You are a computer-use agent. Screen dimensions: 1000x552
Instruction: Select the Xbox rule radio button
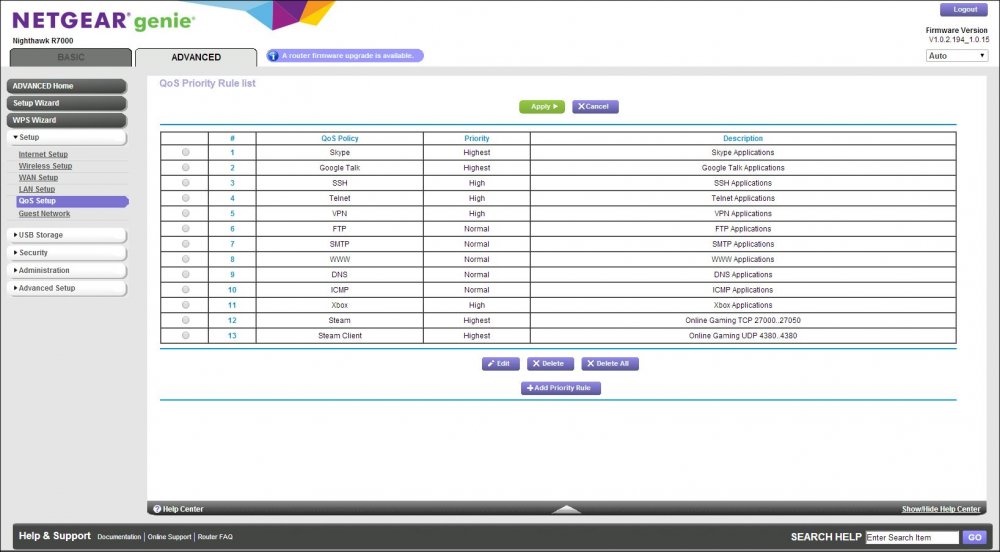click(186, 305)
